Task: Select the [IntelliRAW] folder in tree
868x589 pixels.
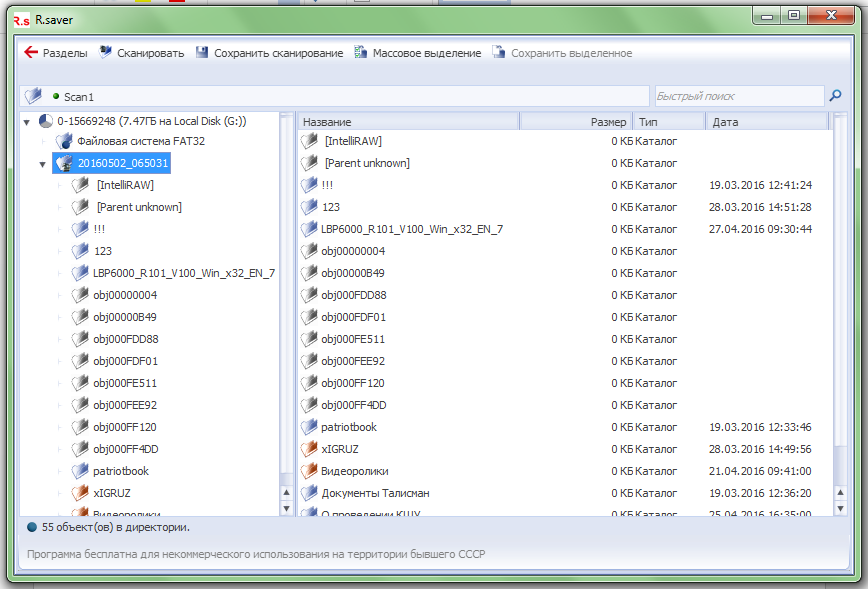Action: click(x=125, y=185)
